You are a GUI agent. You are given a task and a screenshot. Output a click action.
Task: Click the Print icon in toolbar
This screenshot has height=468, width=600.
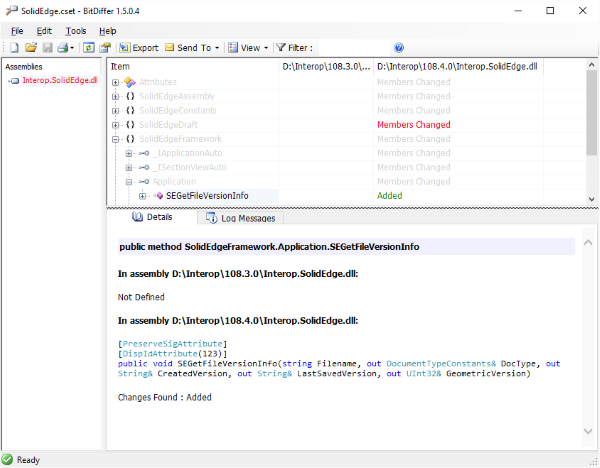click(63, 48)
